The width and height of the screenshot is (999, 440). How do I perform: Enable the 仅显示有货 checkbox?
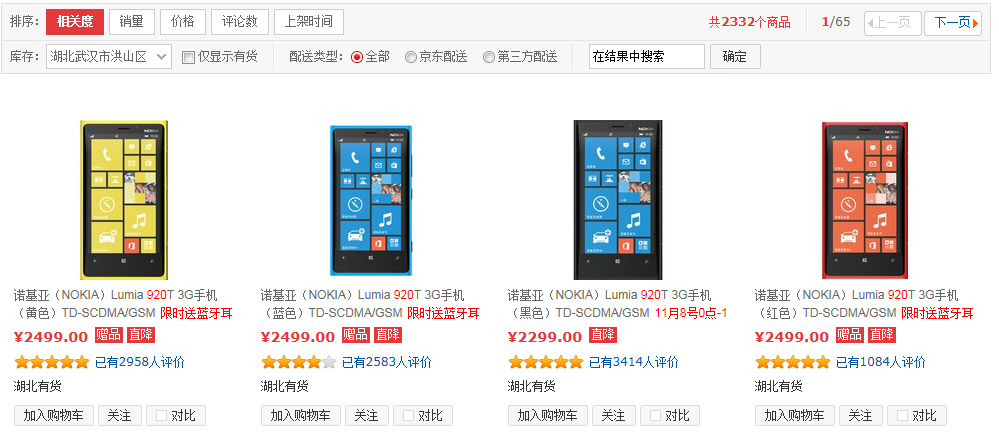(188, 57)
